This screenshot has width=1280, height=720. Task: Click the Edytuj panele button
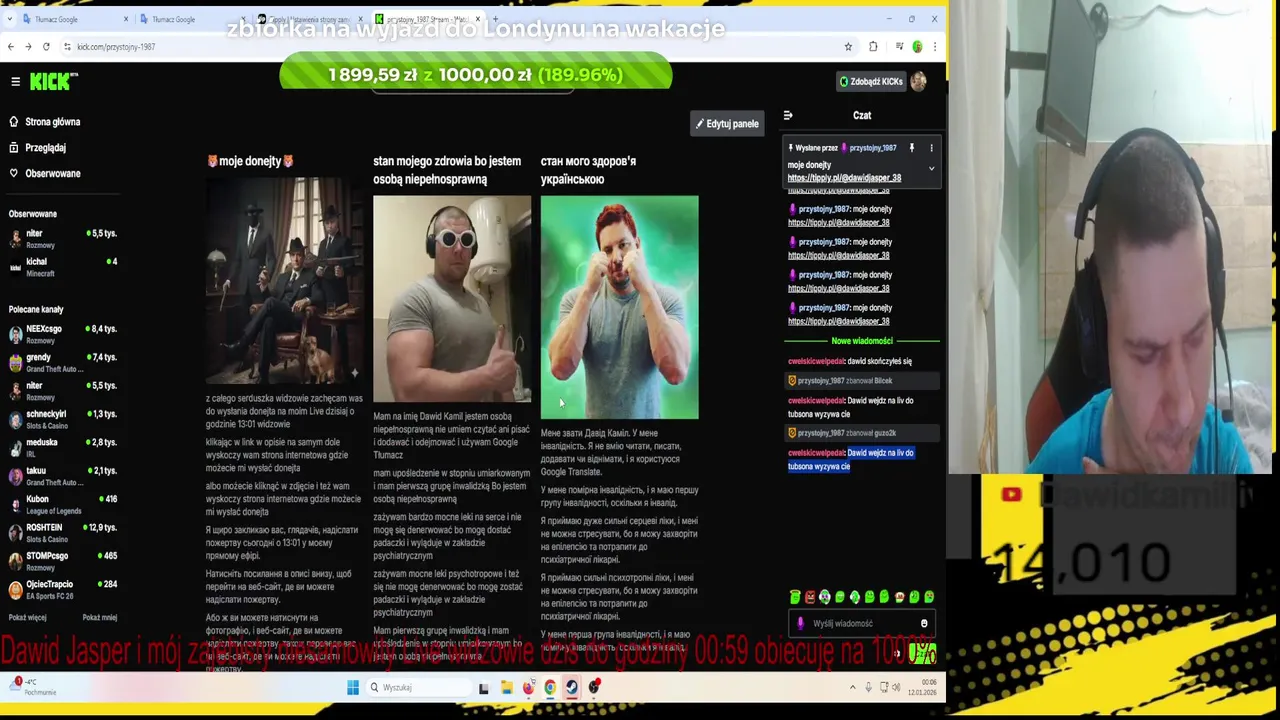point(728,124)
